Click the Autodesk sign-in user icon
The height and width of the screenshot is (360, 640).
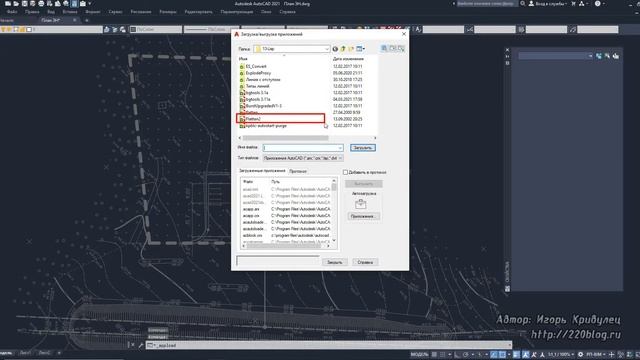(531, 4)
